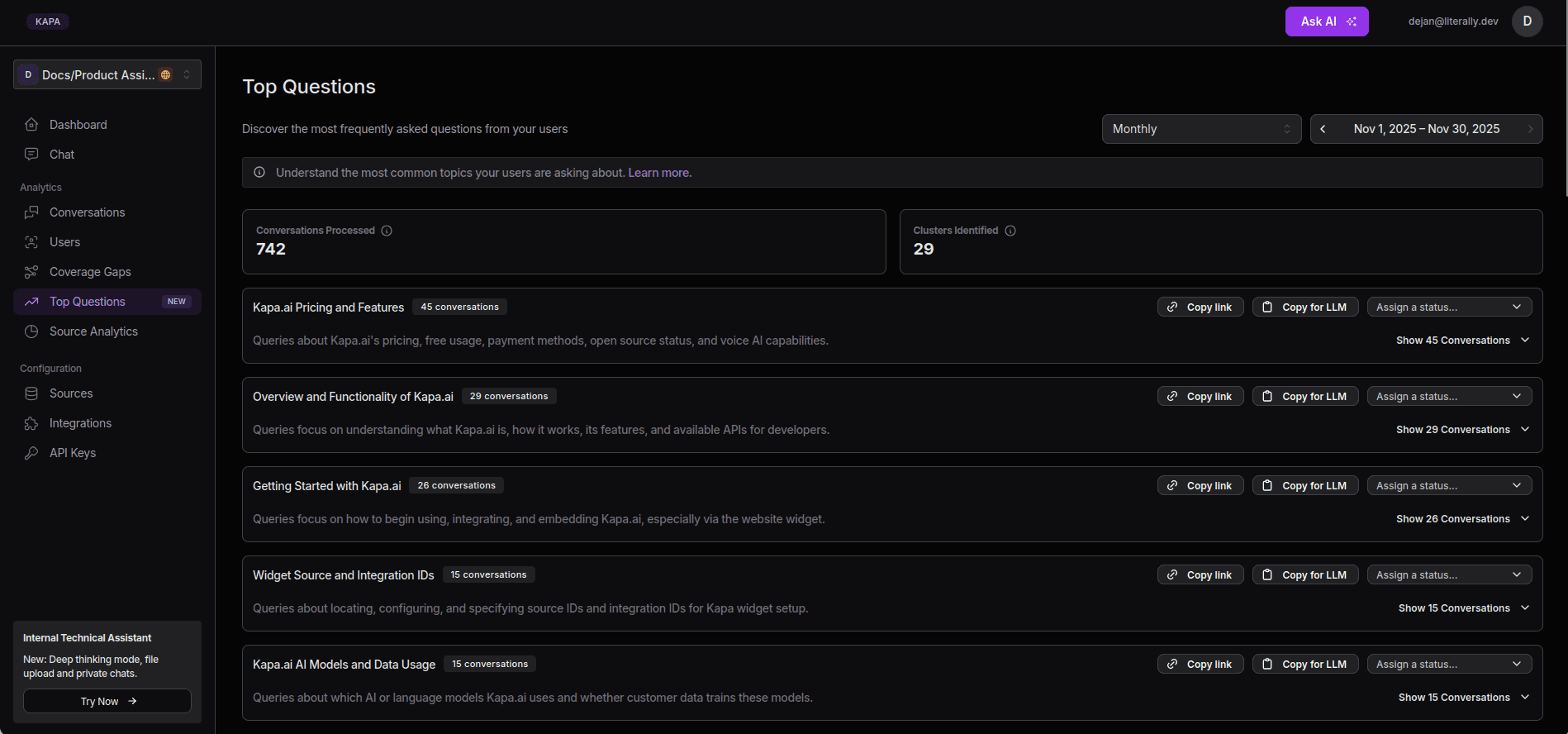Click the 742 conversations processed value
Image resolution: width=1568 pixels, height=734 pixels.
[271, 249]
